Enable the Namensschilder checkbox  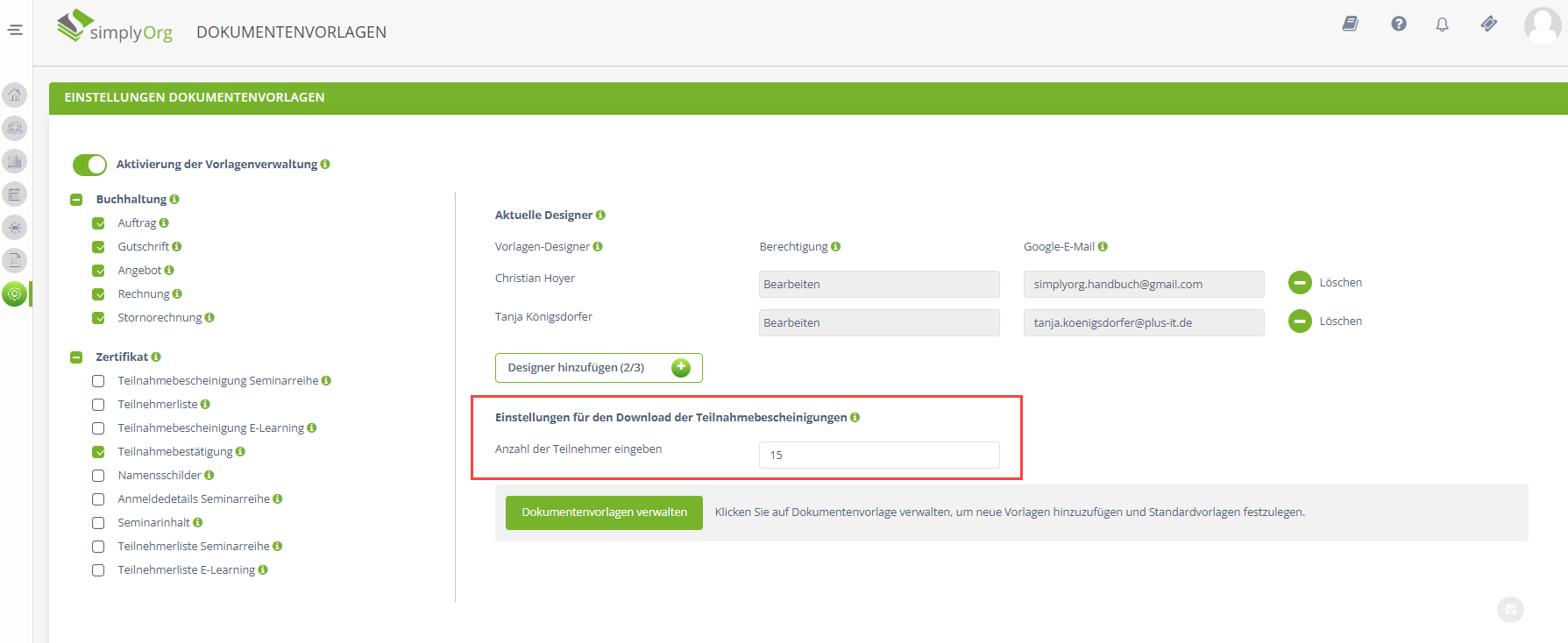99,476
